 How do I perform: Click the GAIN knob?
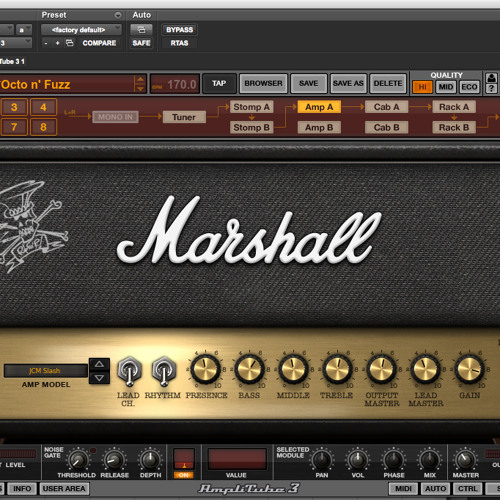(x=469, y=369)
